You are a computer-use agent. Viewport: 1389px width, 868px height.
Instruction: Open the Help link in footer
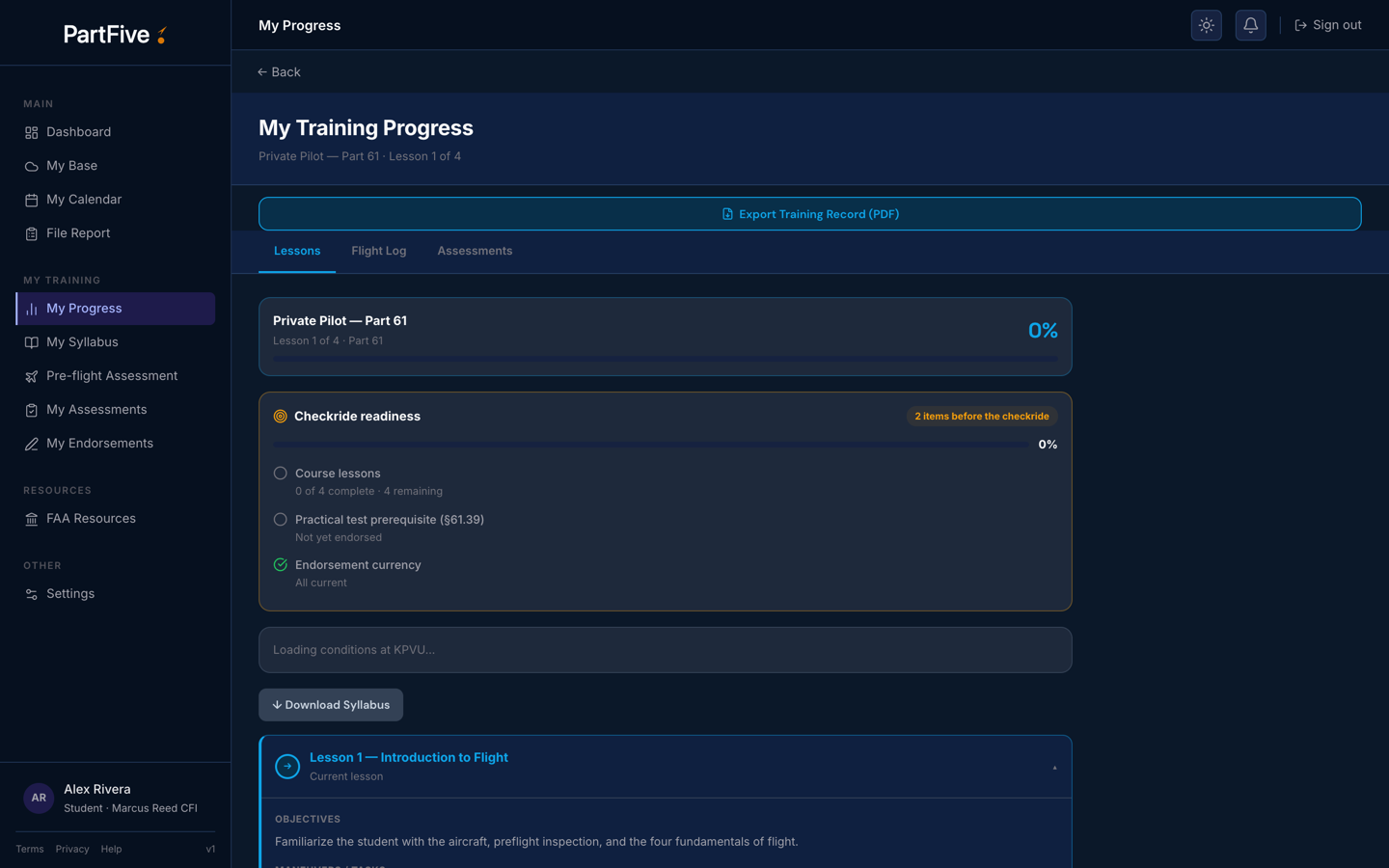112,850
